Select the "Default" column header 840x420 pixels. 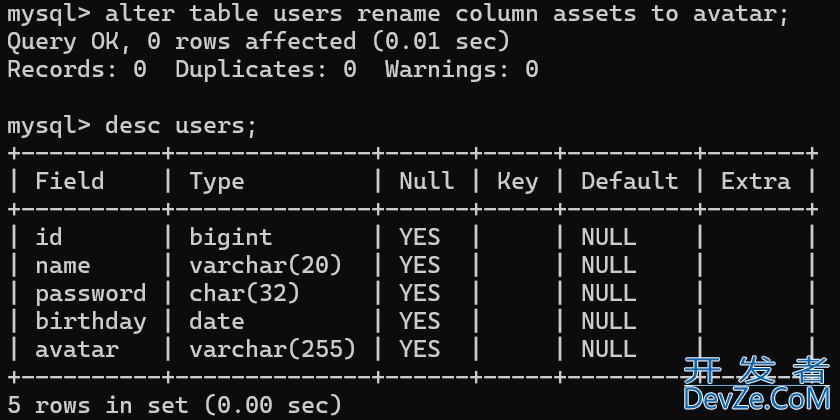(x=629, y=181)
